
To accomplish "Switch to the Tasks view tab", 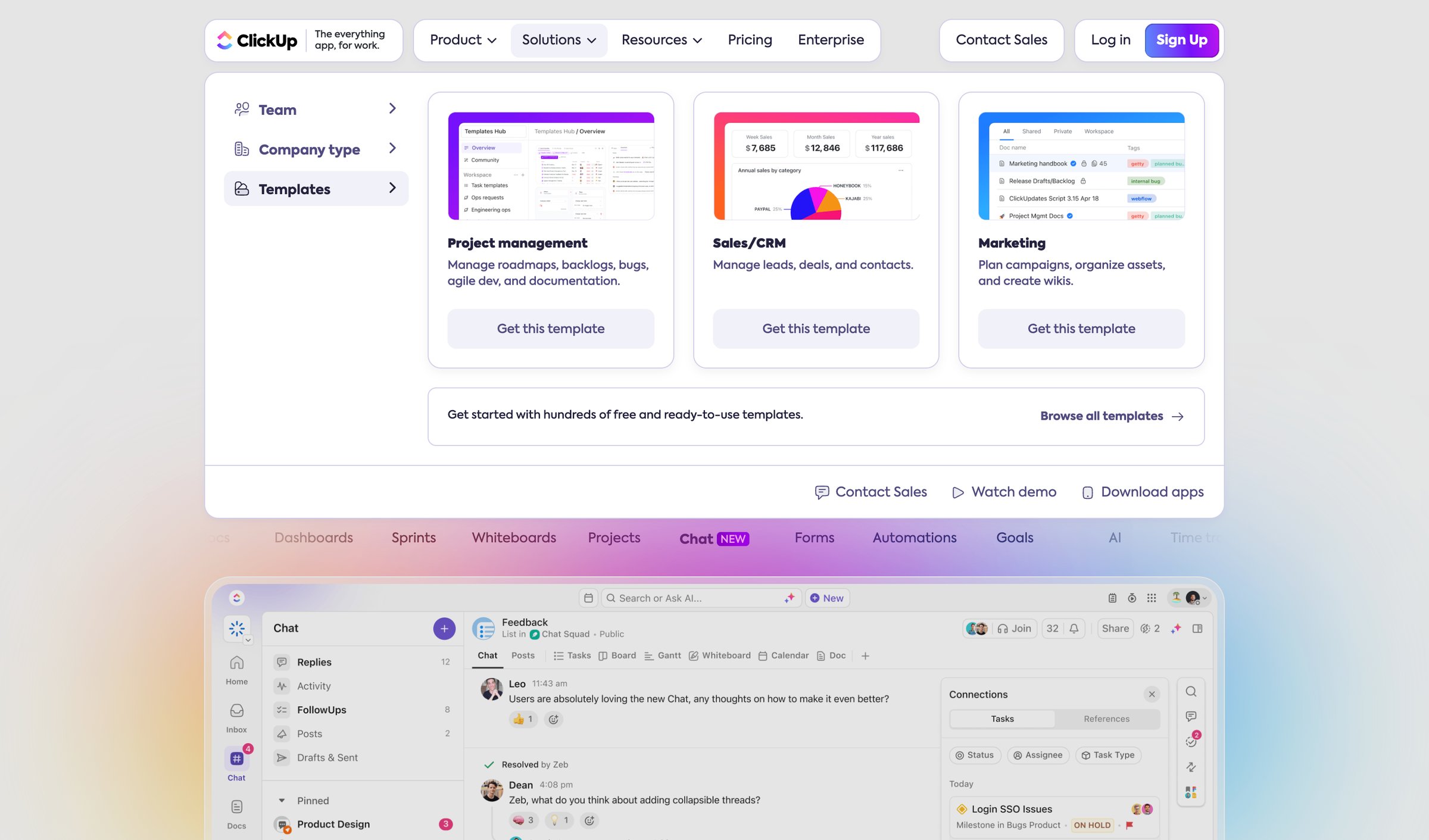I will (572, 655).
